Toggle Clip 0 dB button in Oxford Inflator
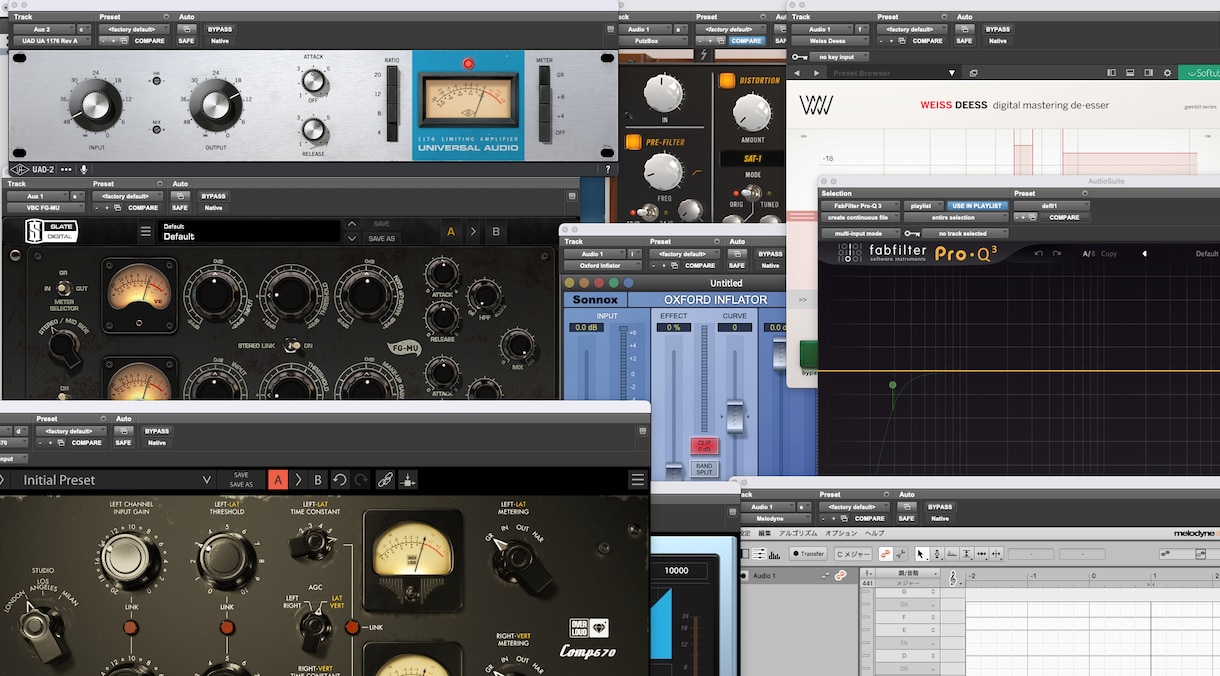The height and width of the screenshot is (676, 1220). 704,446
